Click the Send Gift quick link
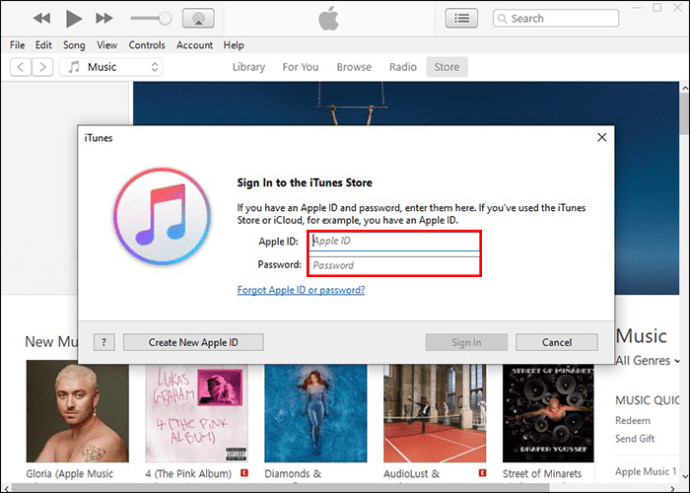 (635, 438)
